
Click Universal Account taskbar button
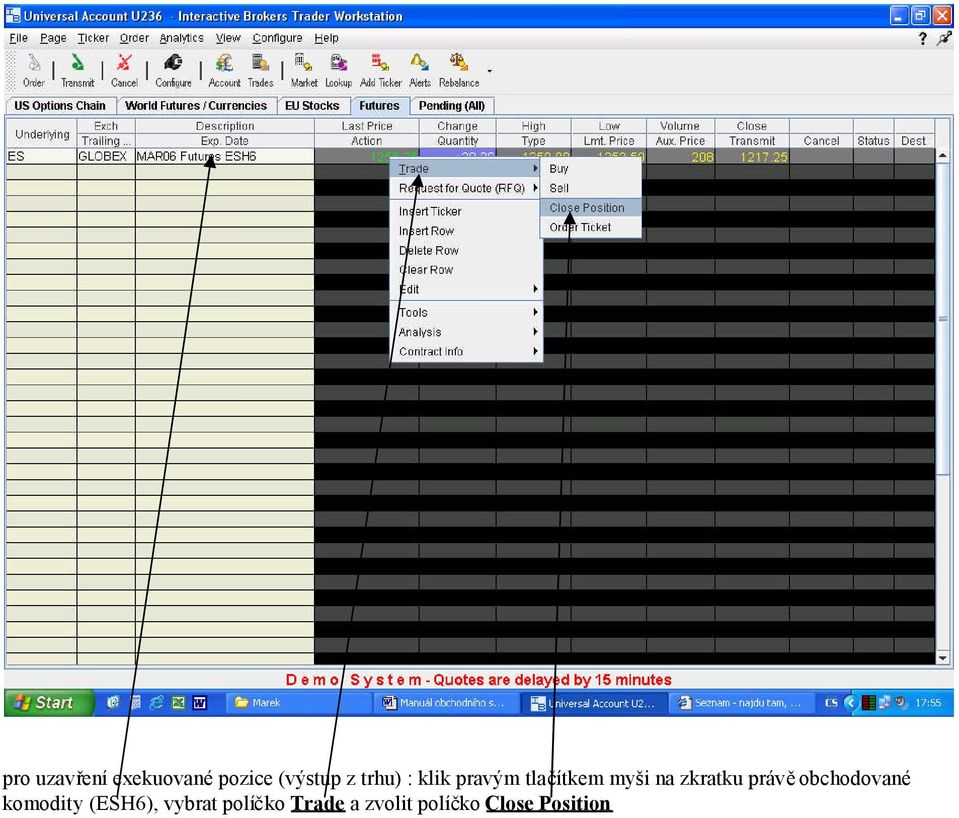(x=593, y=703)
